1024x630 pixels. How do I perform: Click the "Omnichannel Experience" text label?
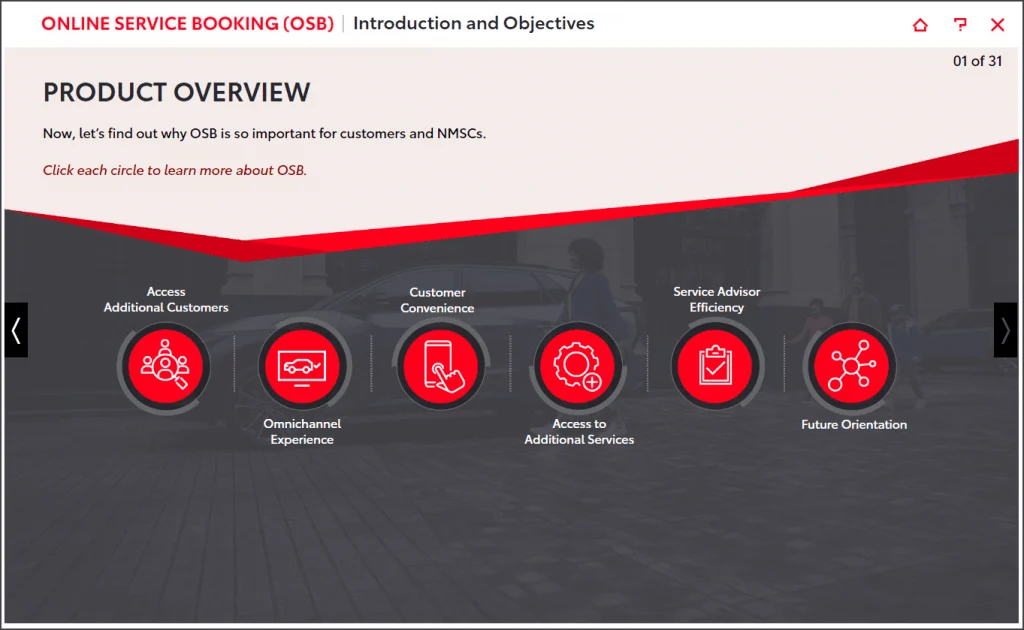click(x=302, y=432)
